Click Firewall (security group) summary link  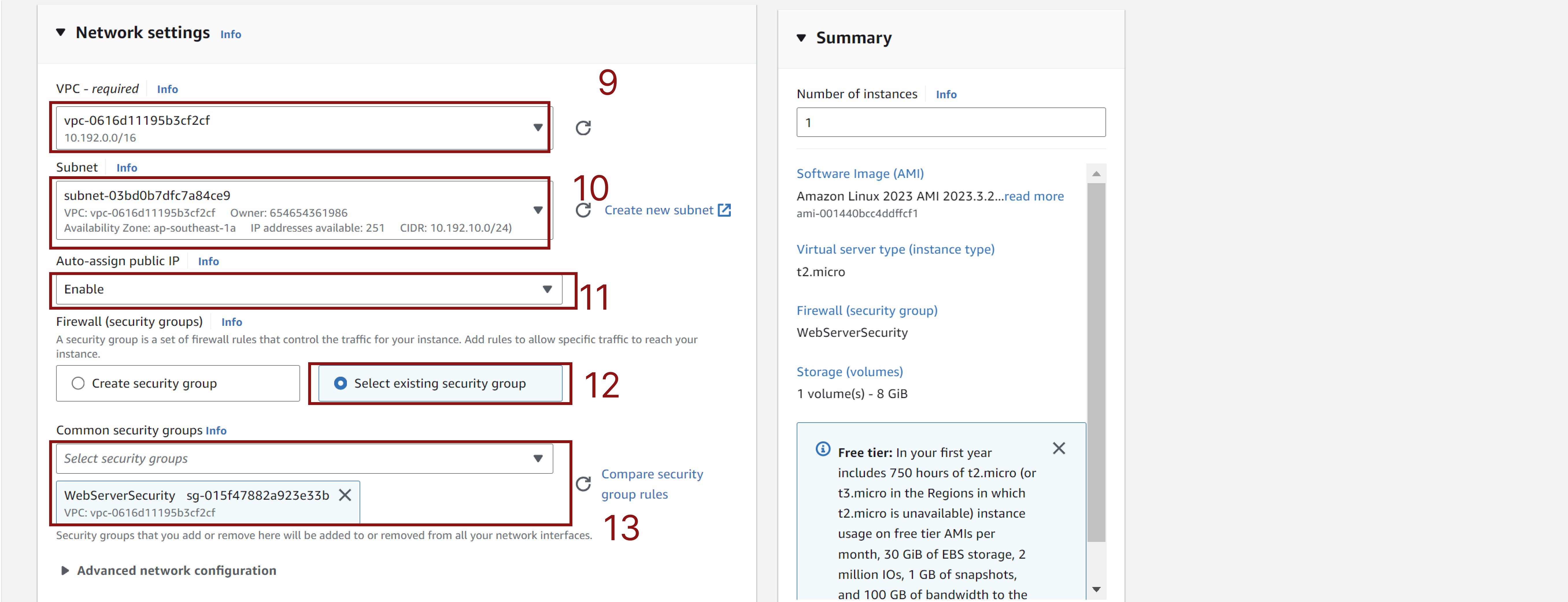(867, 311)
